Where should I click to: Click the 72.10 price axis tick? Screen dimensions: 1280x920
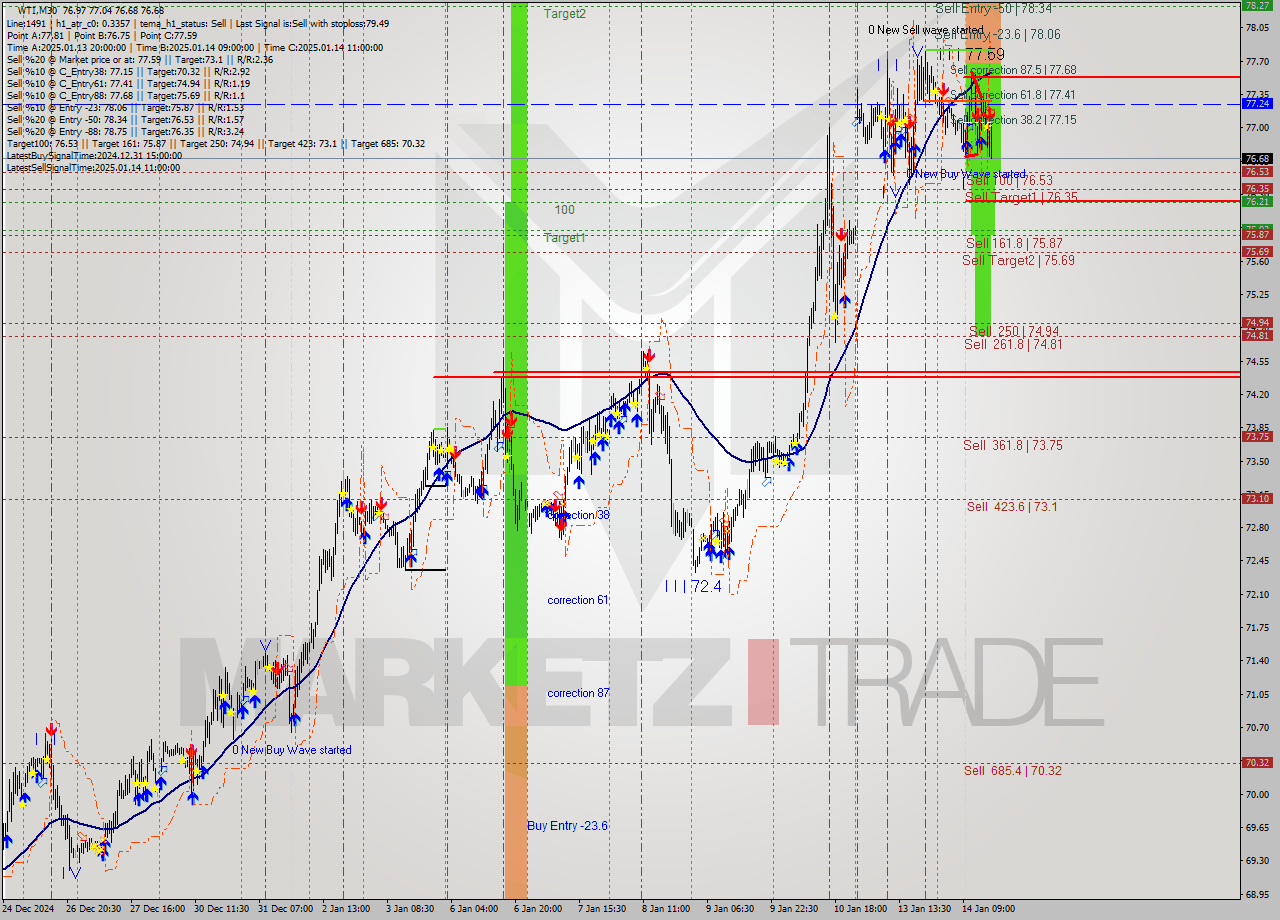[1258, 594]
